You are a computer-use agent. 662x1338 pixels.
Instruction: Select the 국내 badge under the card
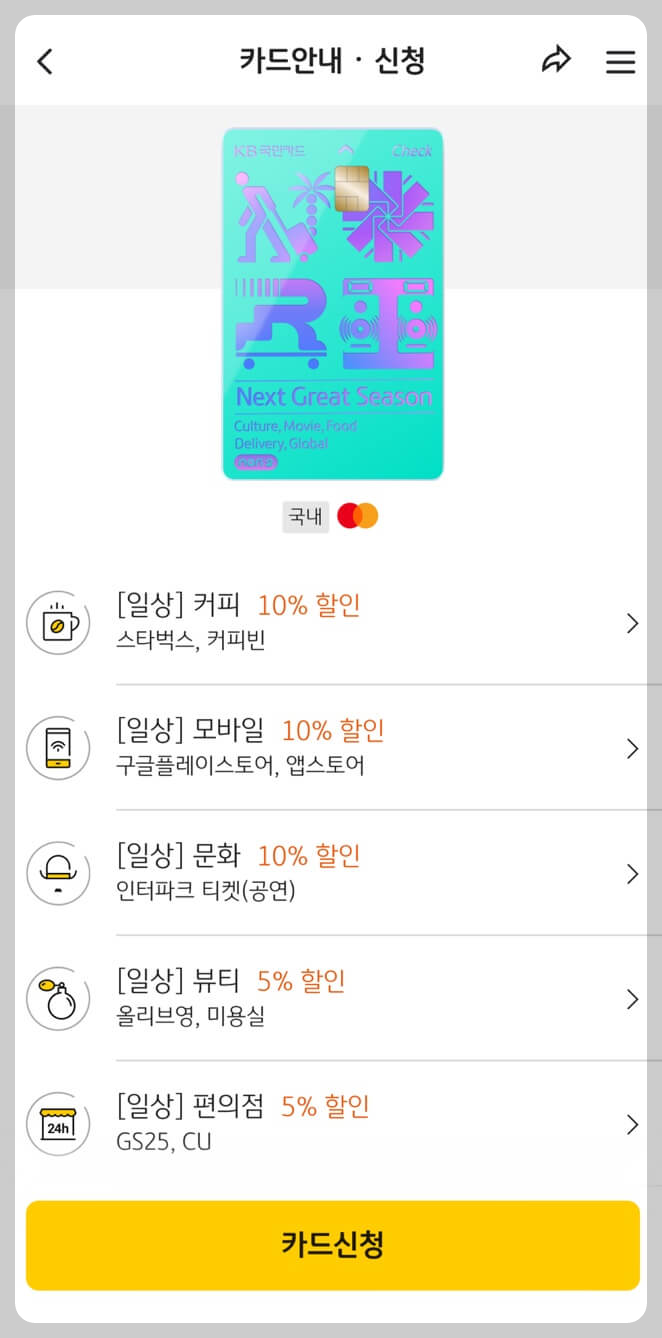pos(305,517)
